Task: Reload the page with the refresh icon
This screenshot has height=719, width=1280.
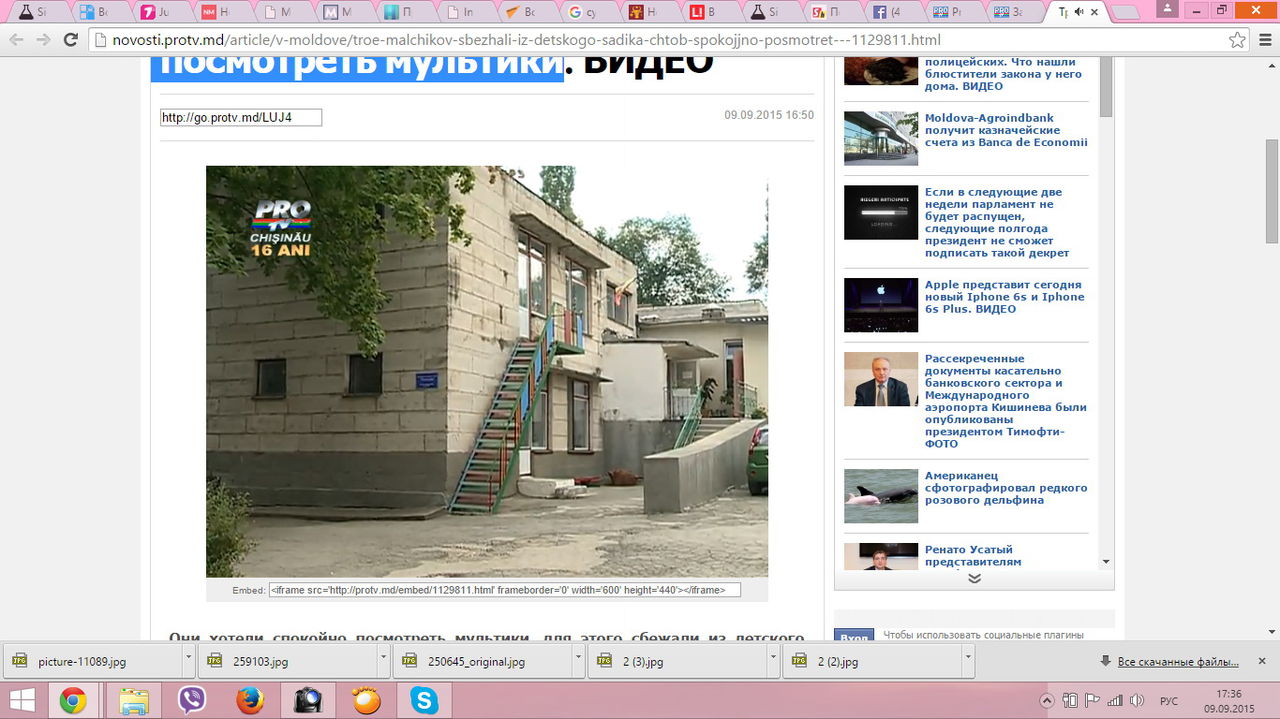Action: (70, 40)
